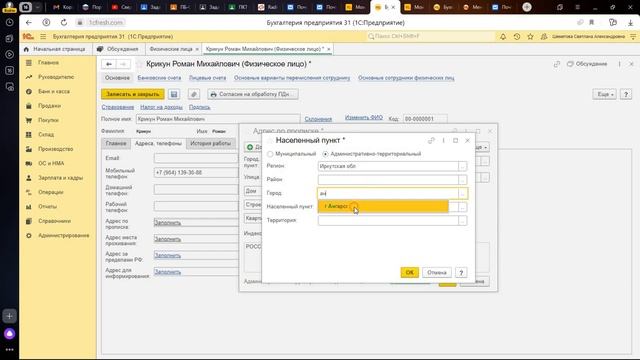Open the Главное section in sidebar
This screenshot has height=360, width=640.
[x=49, y=63]
